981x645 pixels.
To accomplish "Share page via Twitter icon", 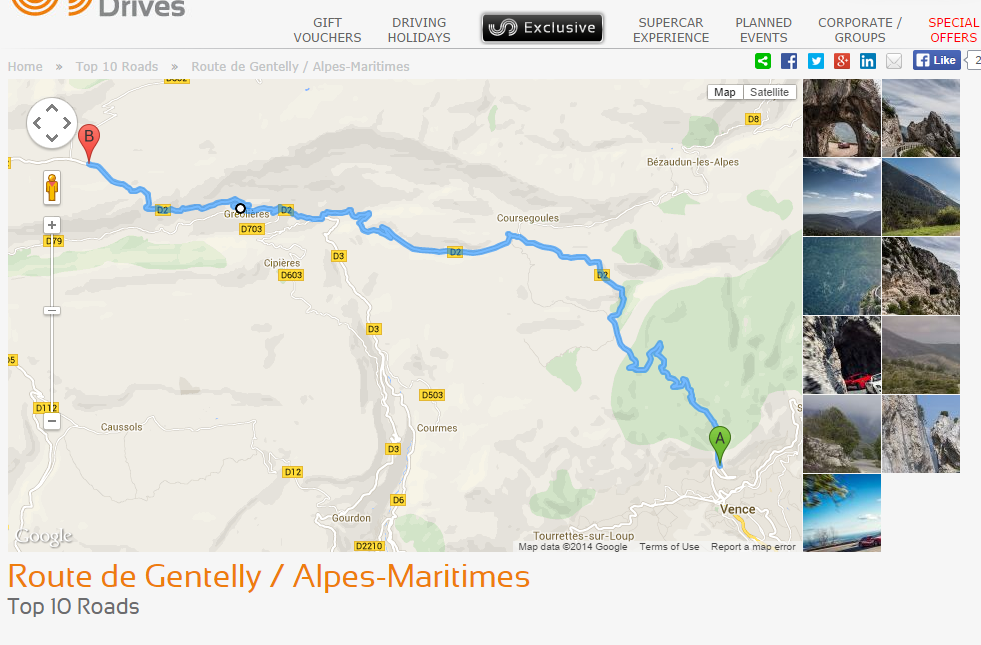I will click(x=816, y=61).
